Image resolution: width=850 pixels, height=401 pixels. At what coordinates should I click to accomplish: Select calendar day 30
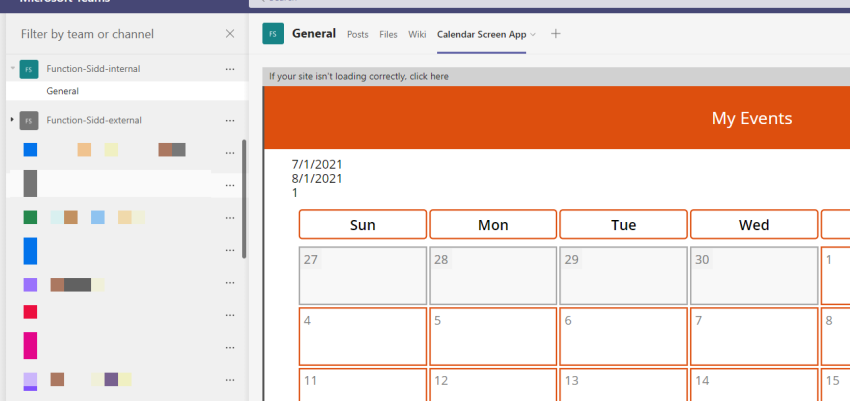pos(754,276)
